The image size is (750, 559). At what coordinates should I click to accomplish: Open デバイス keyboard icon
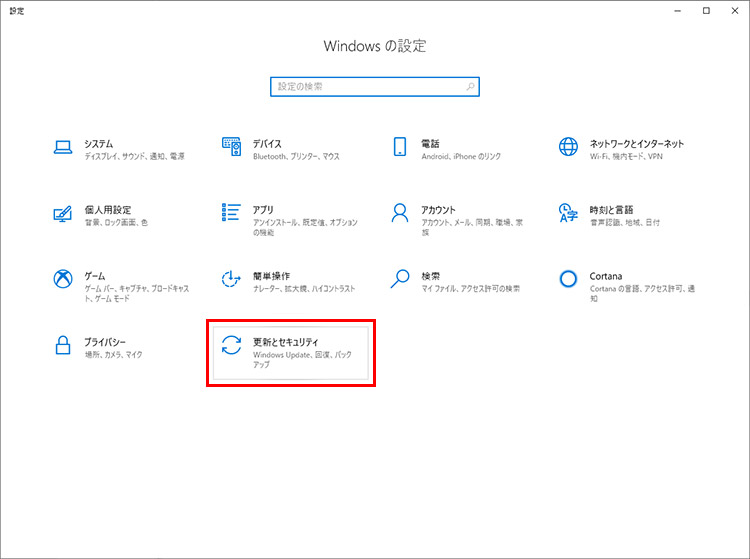232,147
